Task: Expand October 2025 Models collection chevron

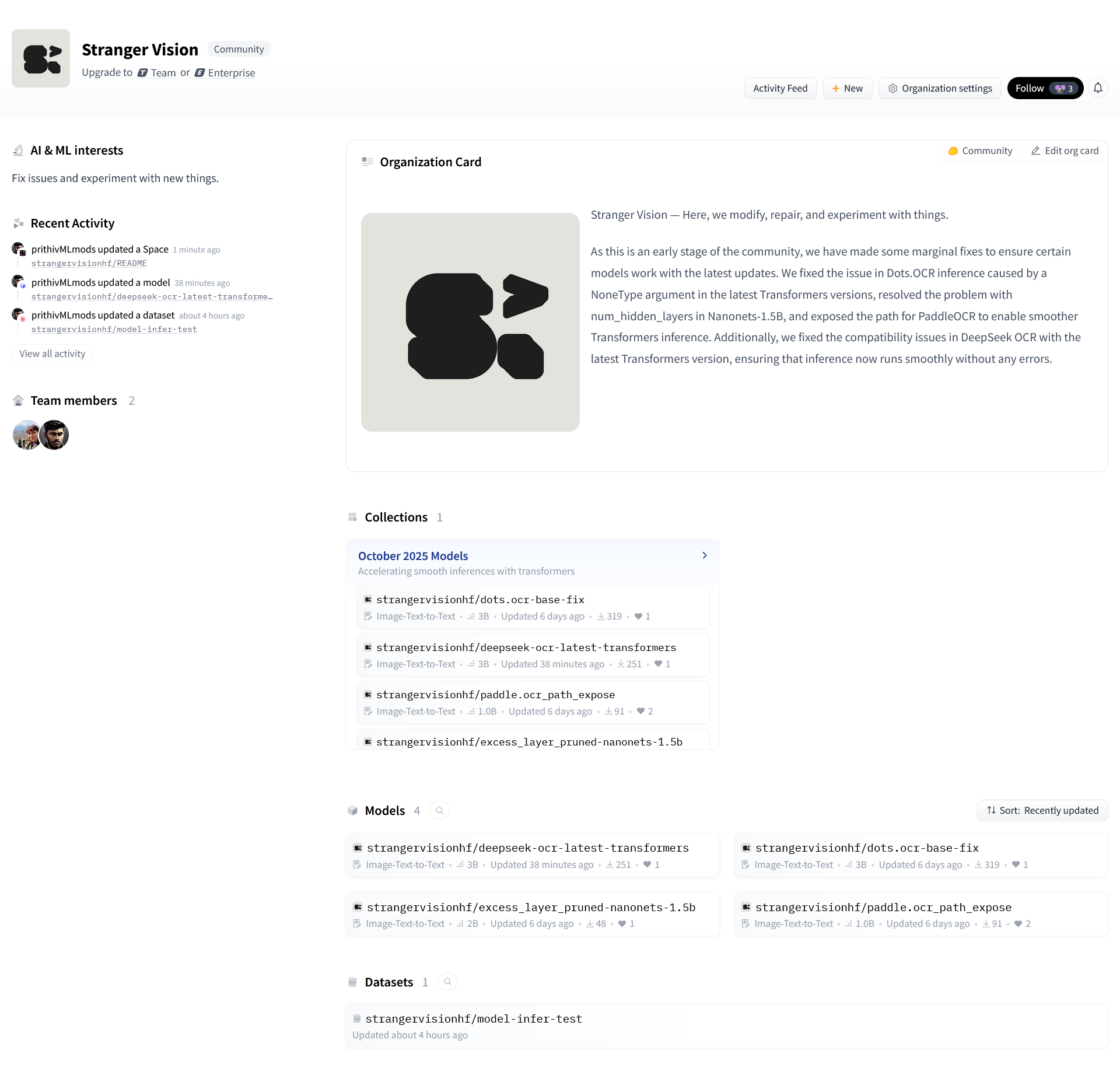Action: 704,555
